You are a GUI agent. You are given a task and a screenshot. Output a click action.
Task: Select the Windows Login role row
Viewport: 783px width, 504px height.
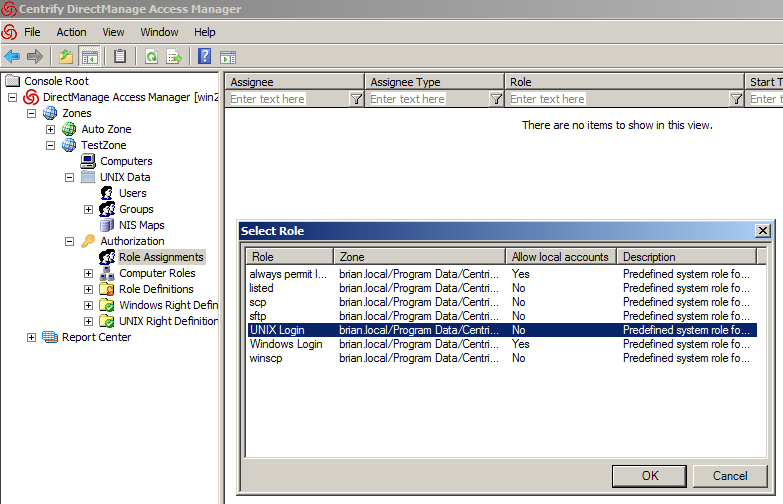(x=502, y=344)
